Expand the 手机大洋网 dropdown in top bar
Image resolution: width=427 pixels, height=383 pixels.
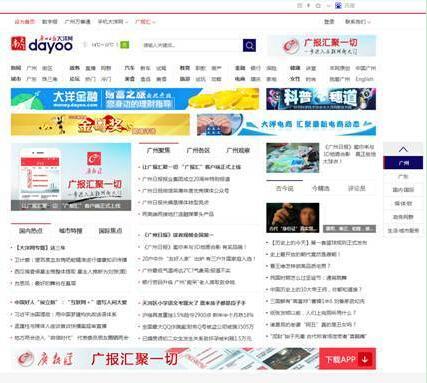113,22
